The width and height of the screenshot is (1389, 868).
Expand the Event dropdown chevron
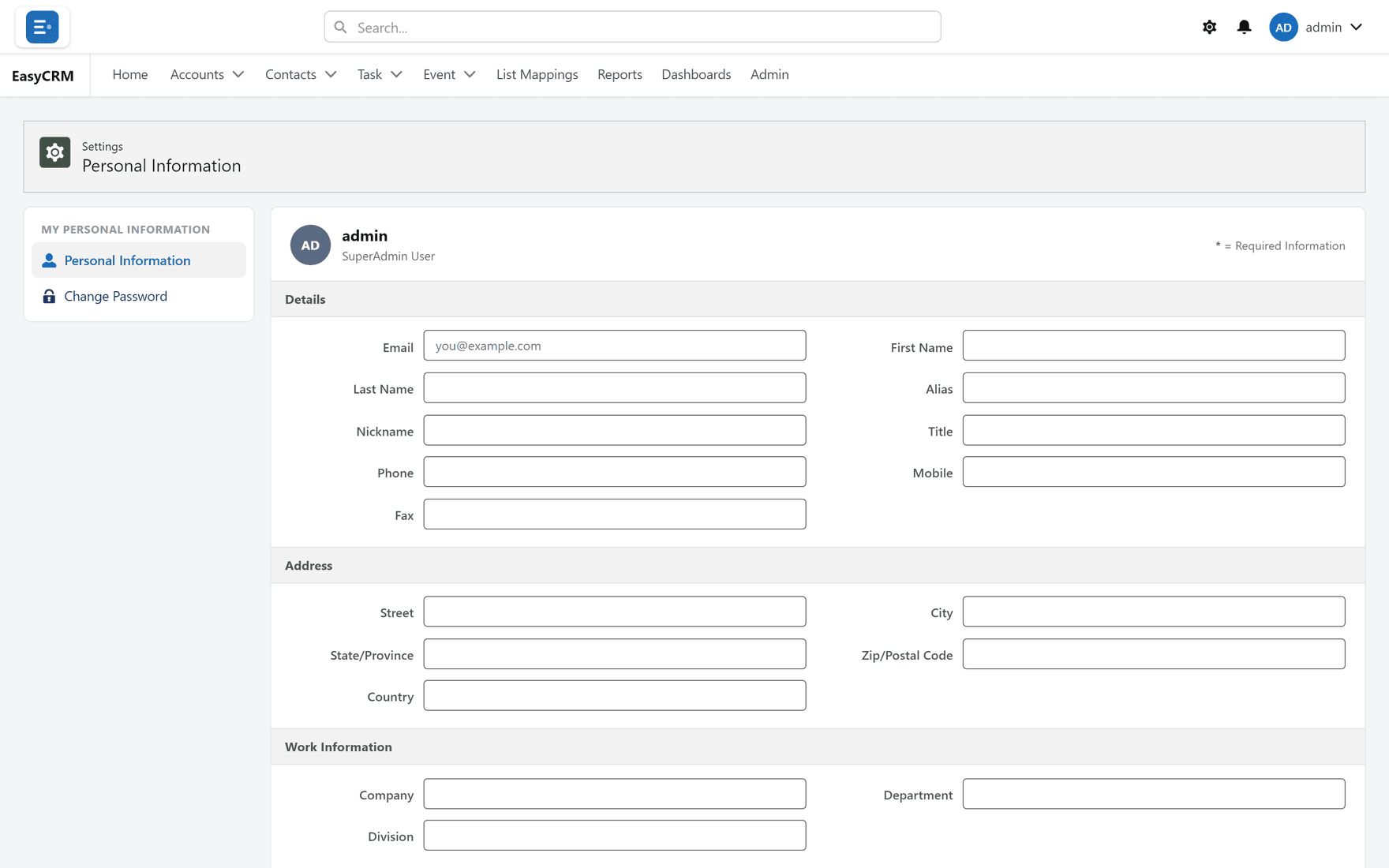470,74
